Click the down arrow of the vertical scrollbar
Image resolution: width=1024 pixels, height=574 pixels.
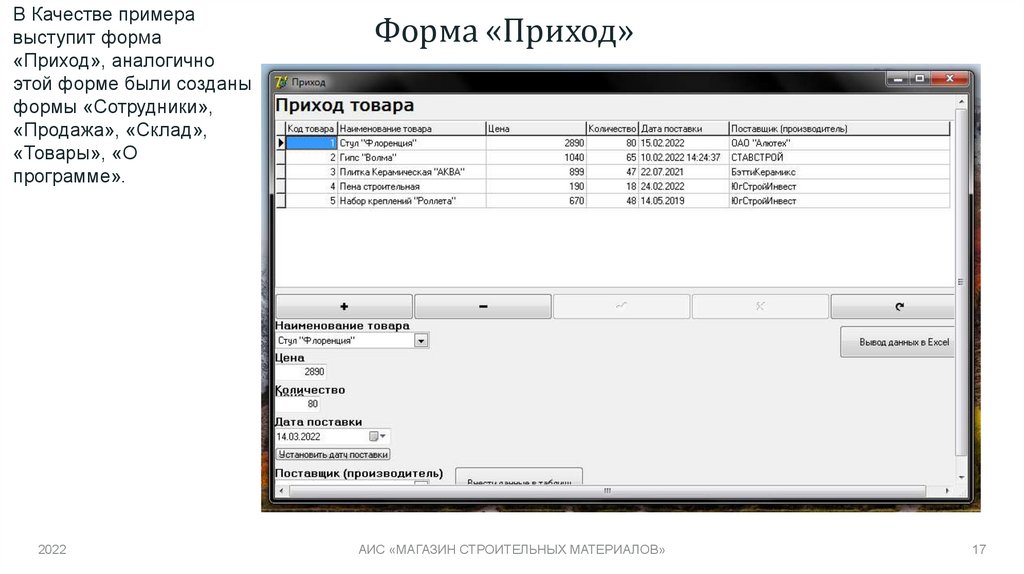(961, 477)
